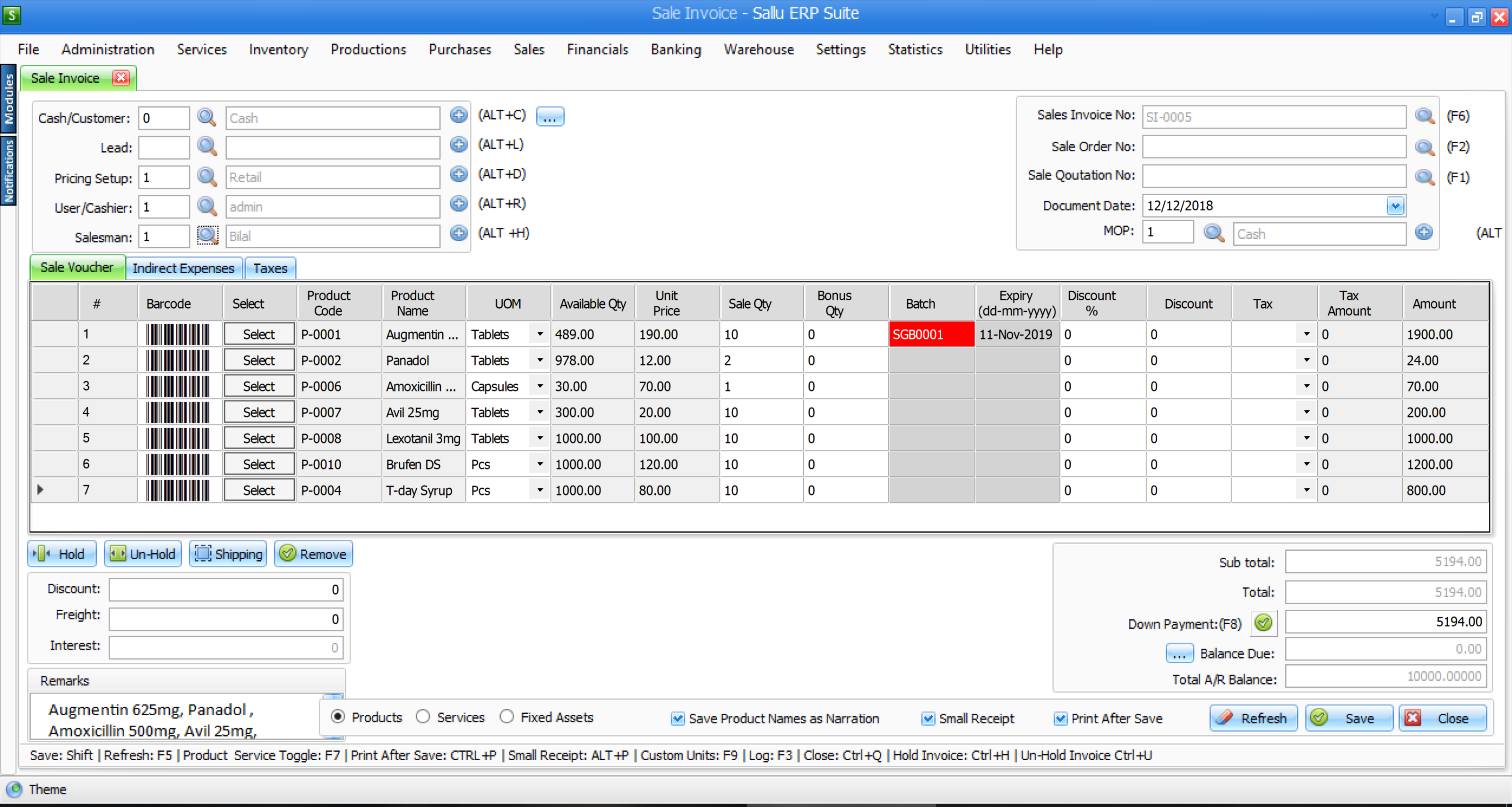Click the Refresh button
This screenshot has height=807, width=1512.
click(1253, 718)
